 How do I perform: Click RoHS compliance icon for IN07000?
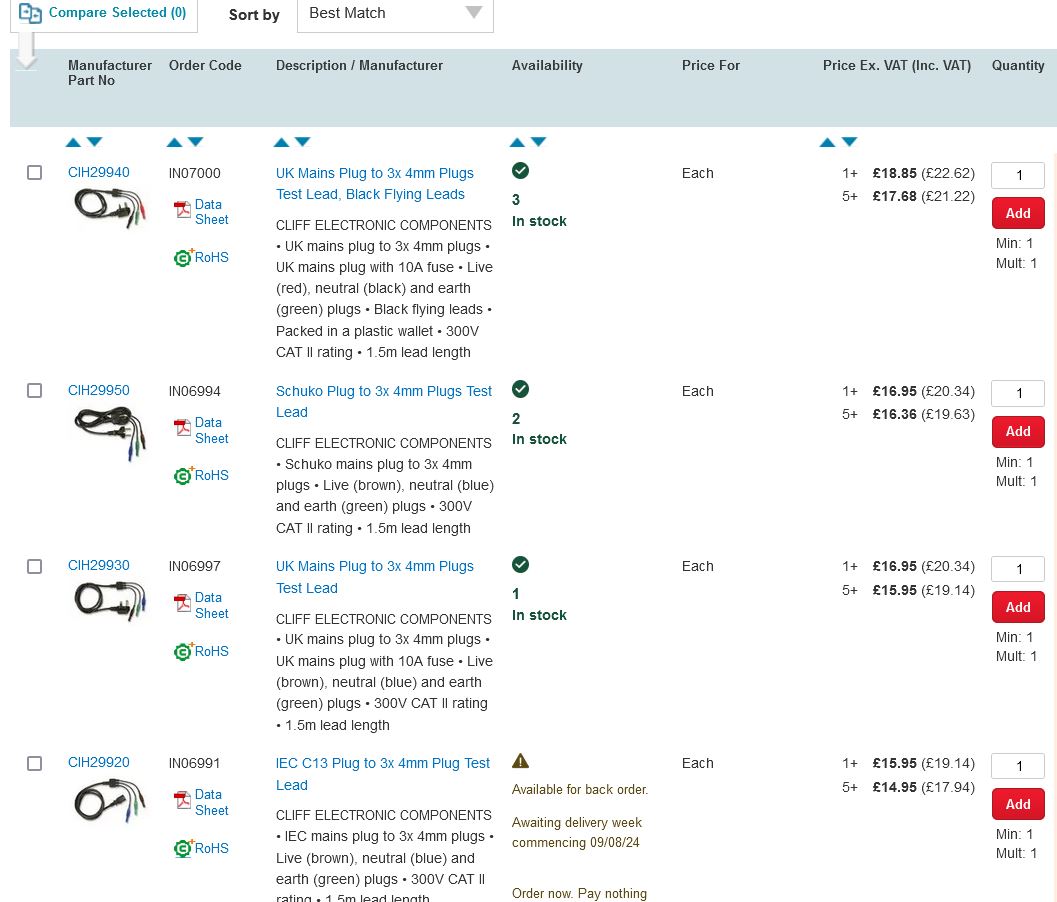tap(183, 258)
